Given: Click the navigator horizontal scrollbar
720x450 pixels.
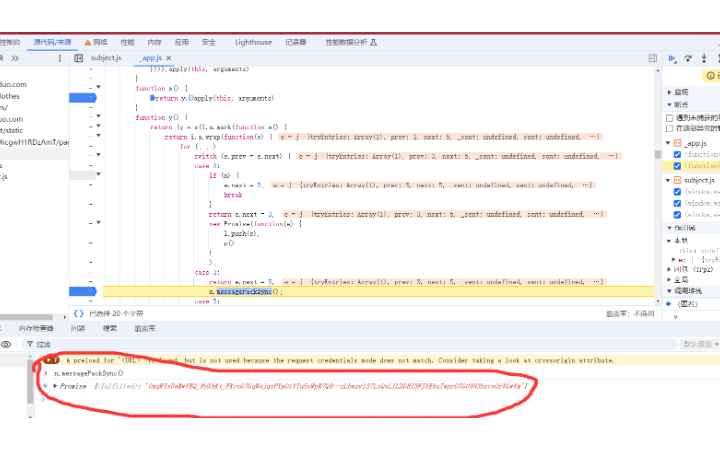Looking at the screenshot, I should [x=26, y=317].
